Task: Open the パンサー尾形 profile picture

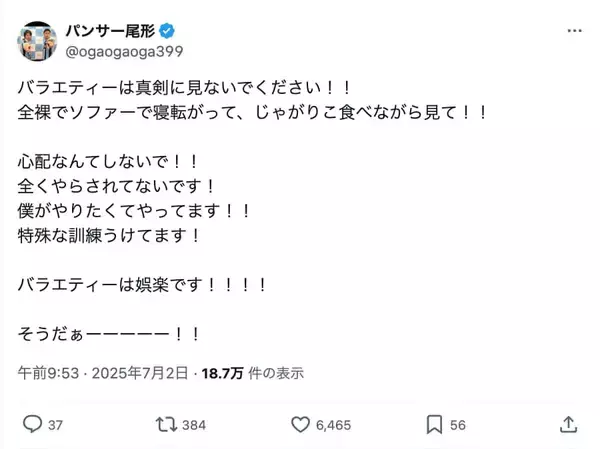Action: (36, 39)
